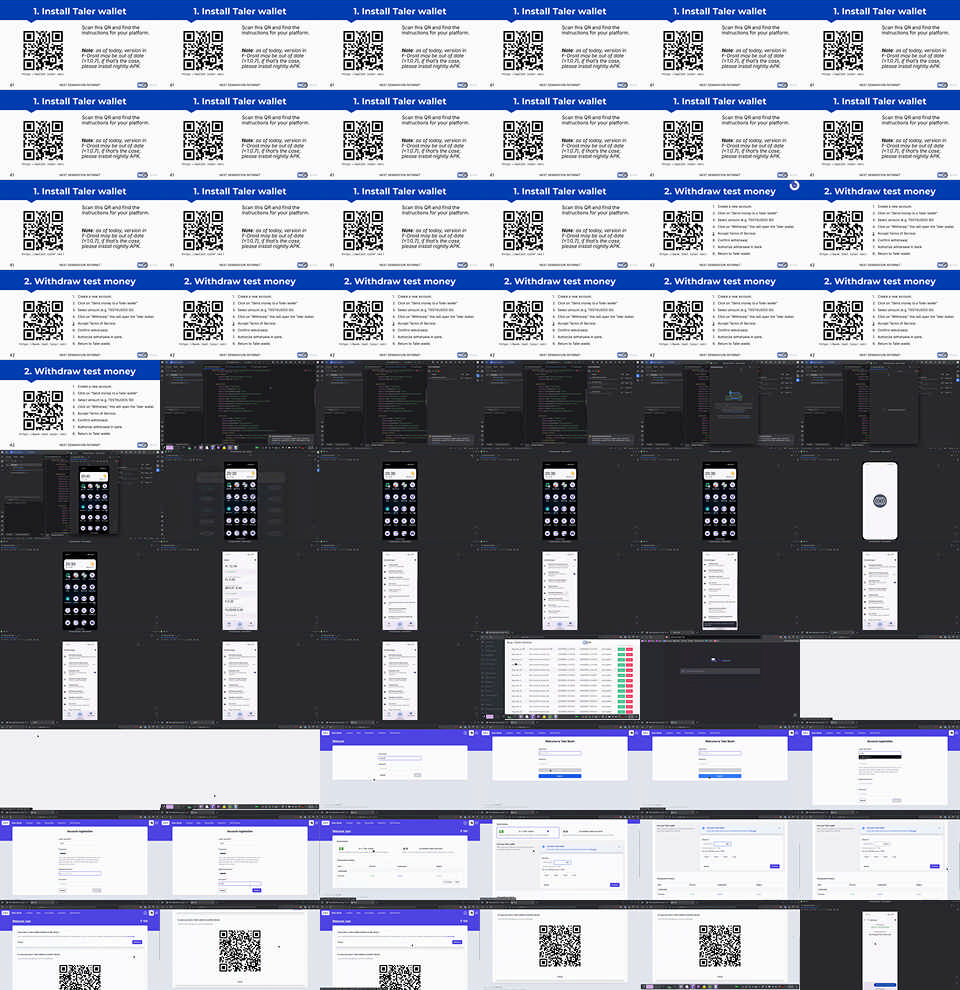960x990 pixels.
Task: Click the blue button on the phone in the last frame
Action: click(x=884, y=984)
